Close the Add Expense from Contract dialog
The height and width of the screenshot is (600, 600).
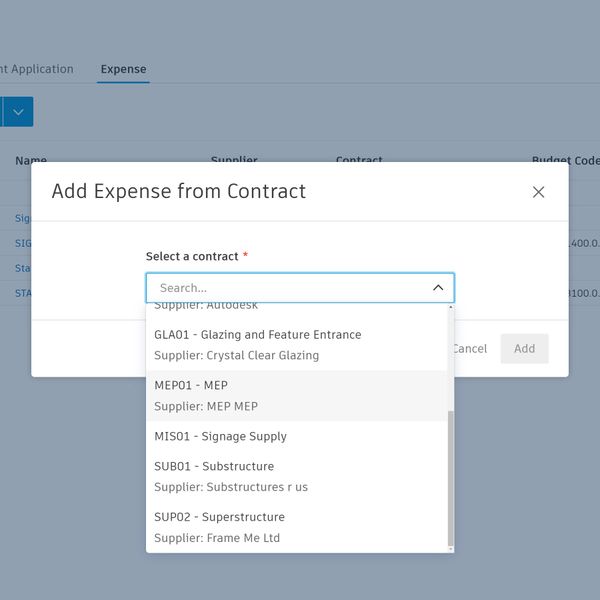pyautogui.click(x=538, y=192)
